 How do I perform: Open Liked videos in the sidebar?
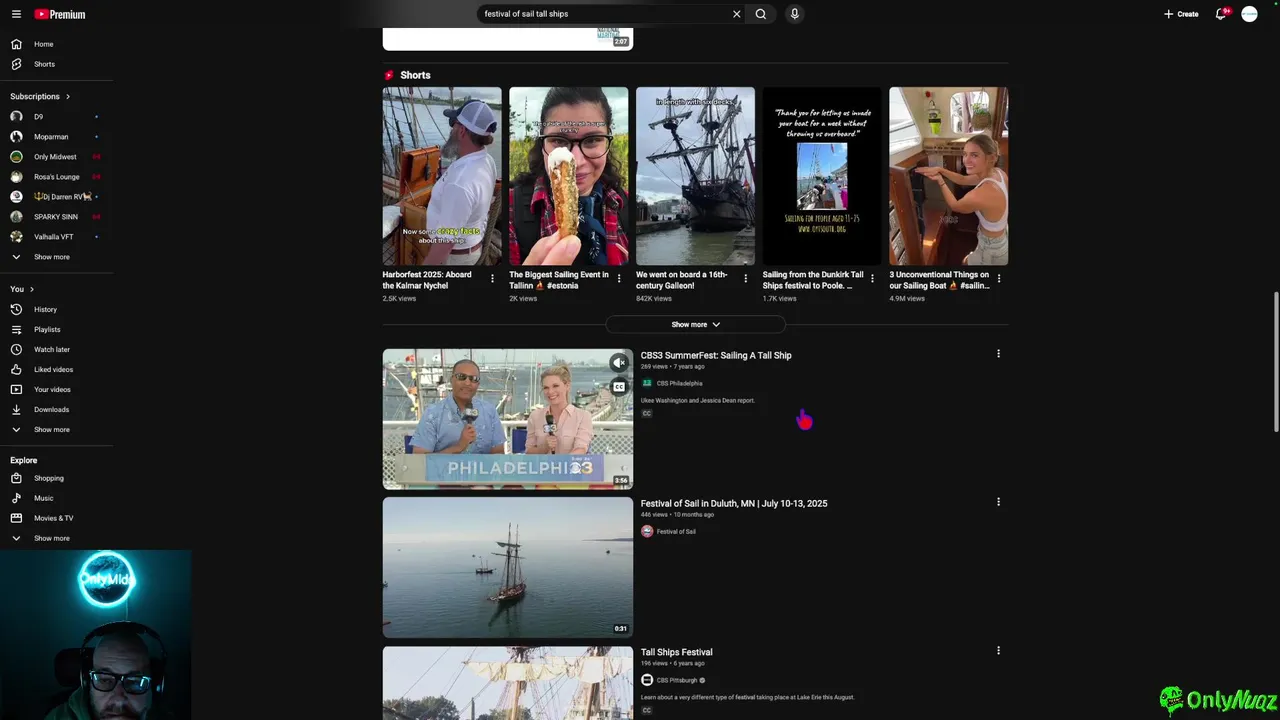coord(56,370)
